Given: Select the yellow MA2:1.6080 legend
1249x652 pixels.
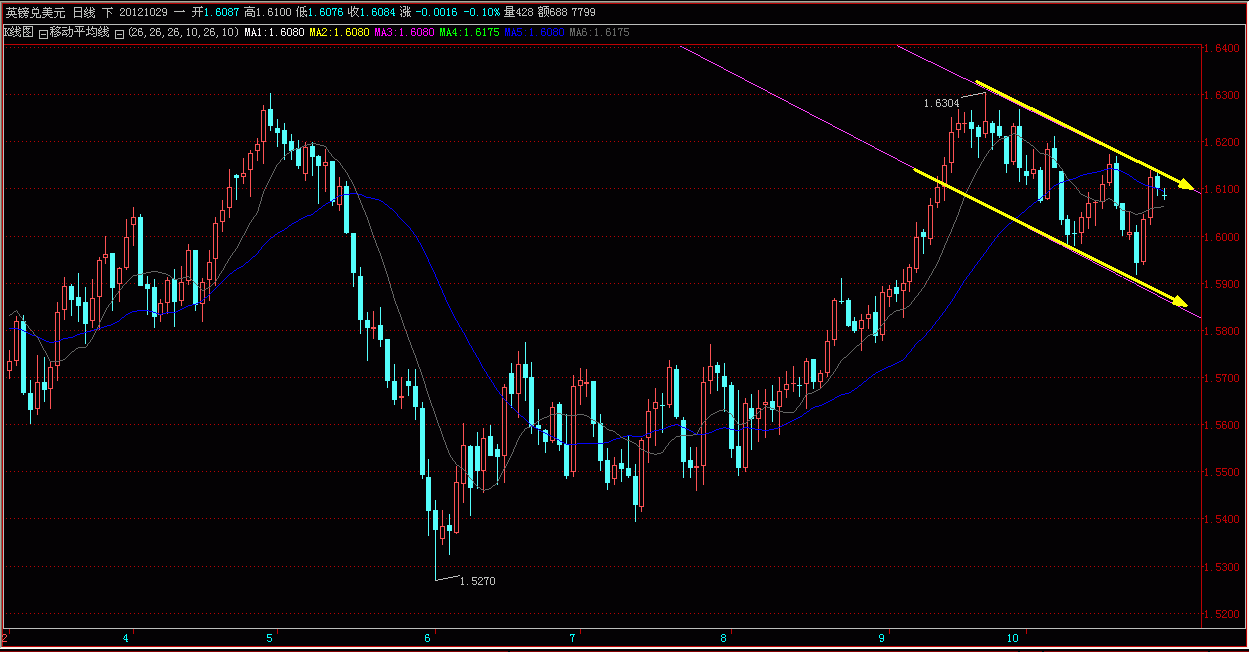Looking at the screenshot, I should point(340,32).
